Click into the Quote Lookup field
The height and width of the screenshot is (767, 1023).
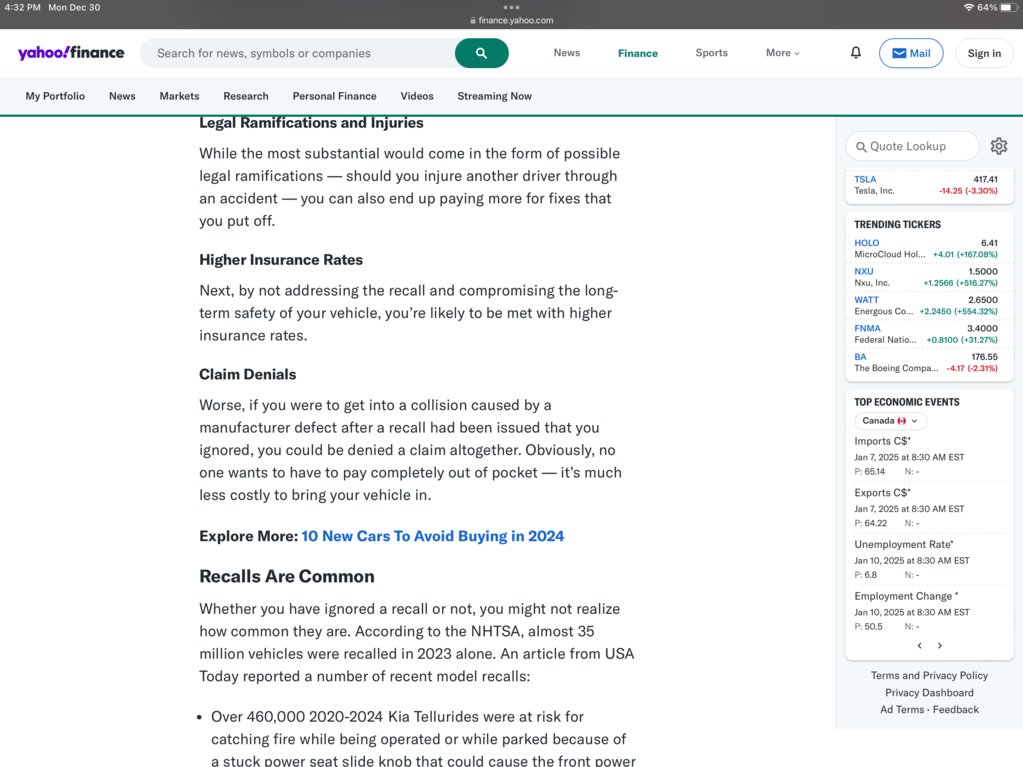tap(912, 146)
